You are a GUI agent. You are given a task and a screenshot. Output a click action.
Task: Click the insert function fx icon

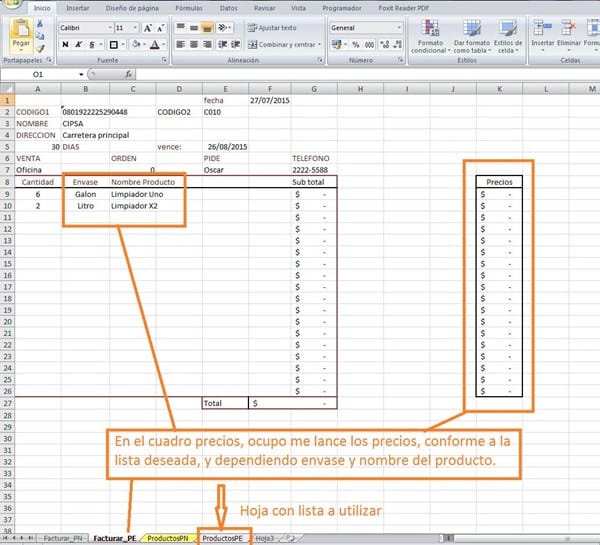click(x=130, y=74)
